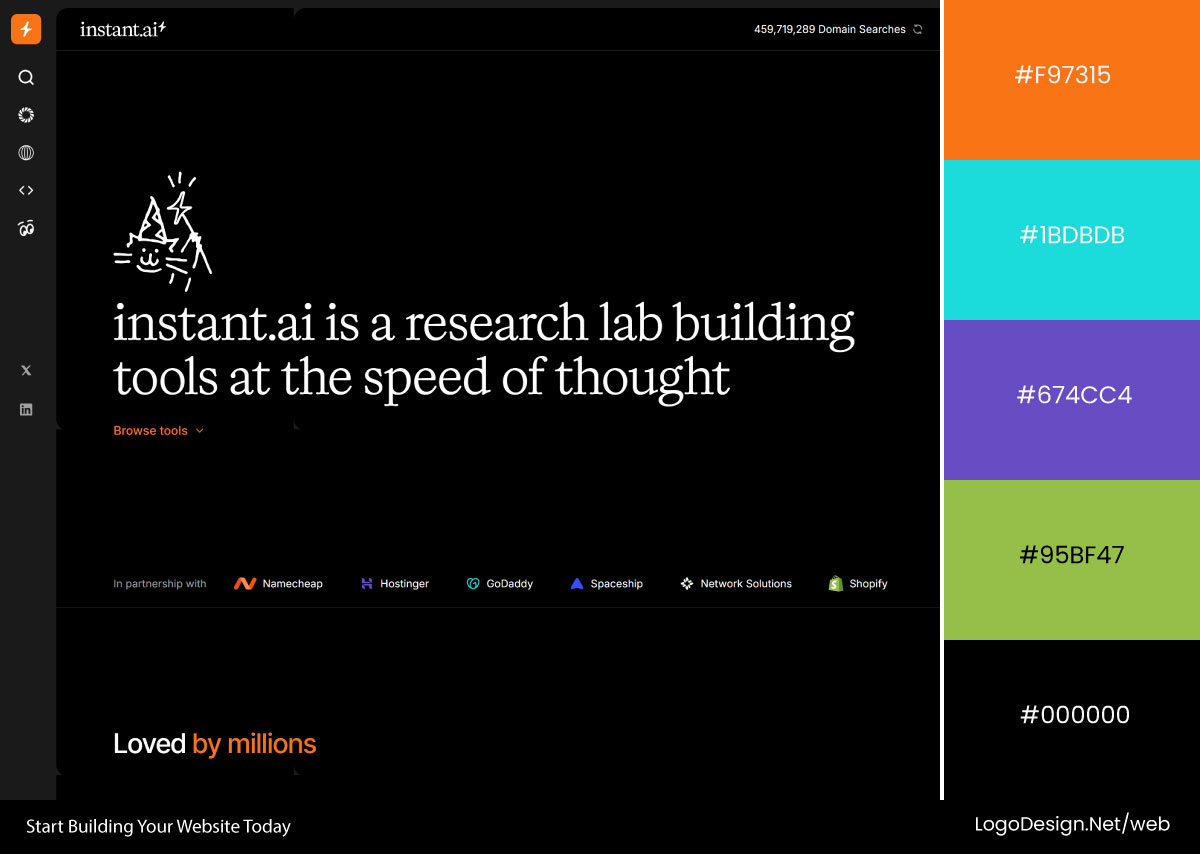Click the googly eyes sidebar icon
This screenshot has height=854, width=1200.
click(26, 228)
